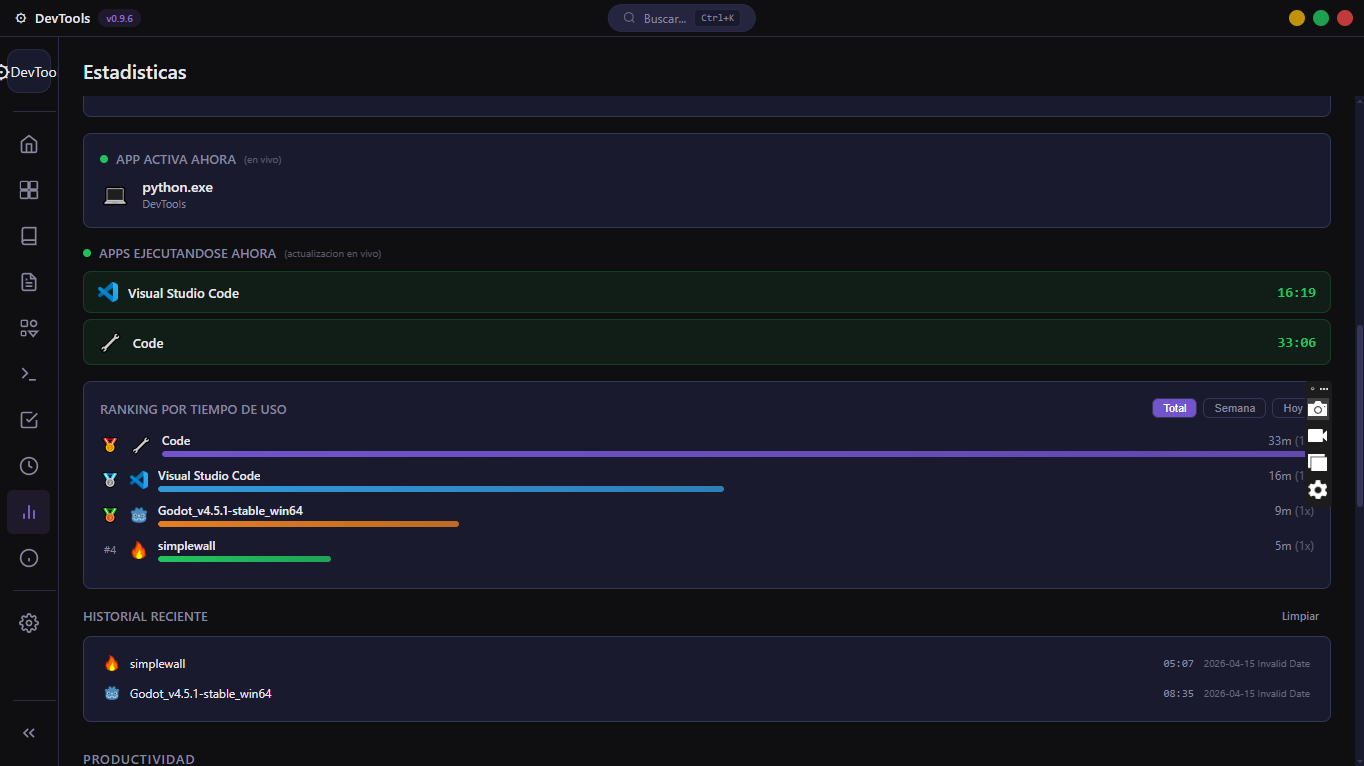Switch ranking to the Hoy tab
The height and width of the screenshot is (766, 1364).
pos(1290,408)
